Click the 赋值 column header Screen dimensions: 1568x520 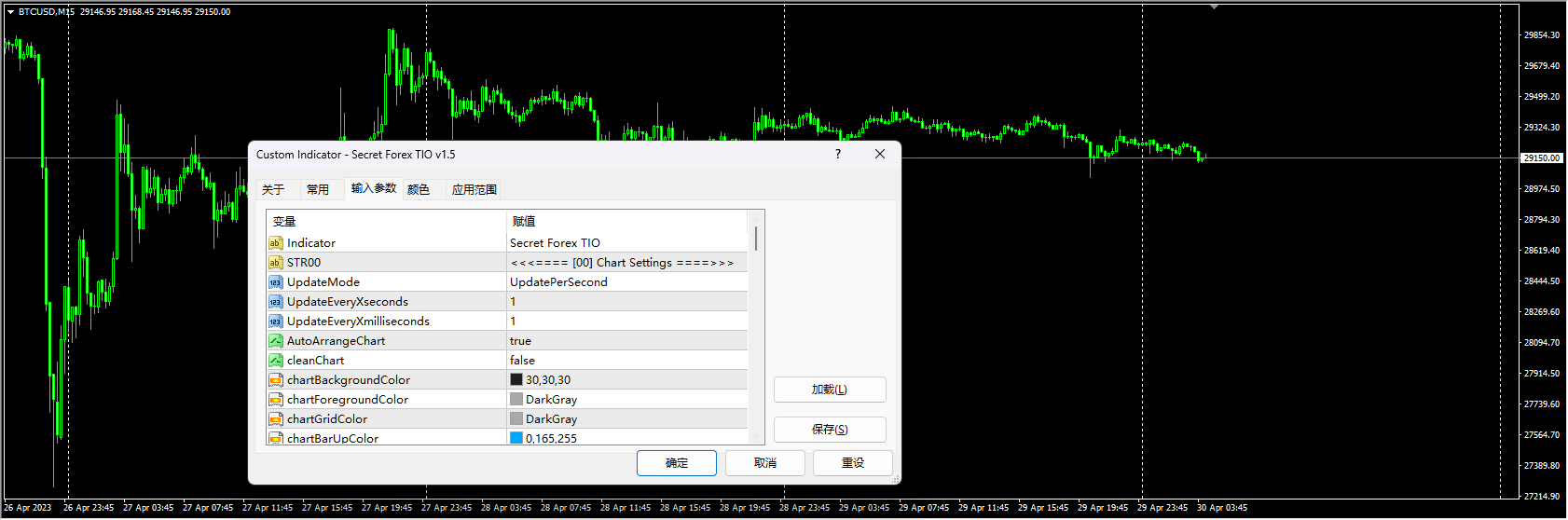pyautogui.click(x=626, y=222)
